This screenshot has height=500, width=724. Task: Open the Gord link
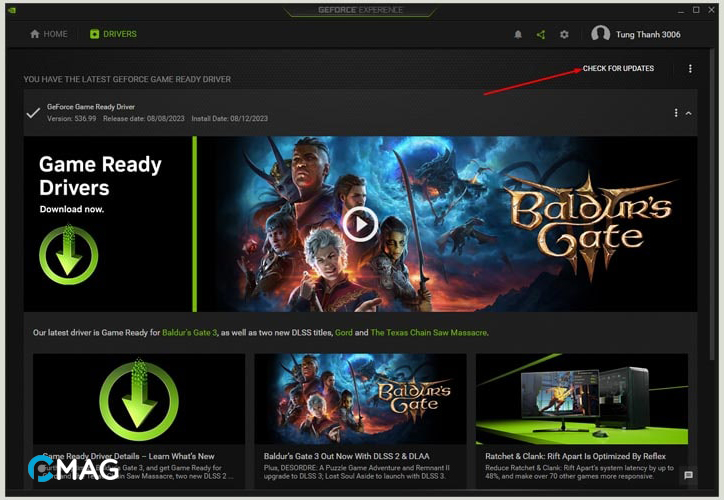point(344,332)
